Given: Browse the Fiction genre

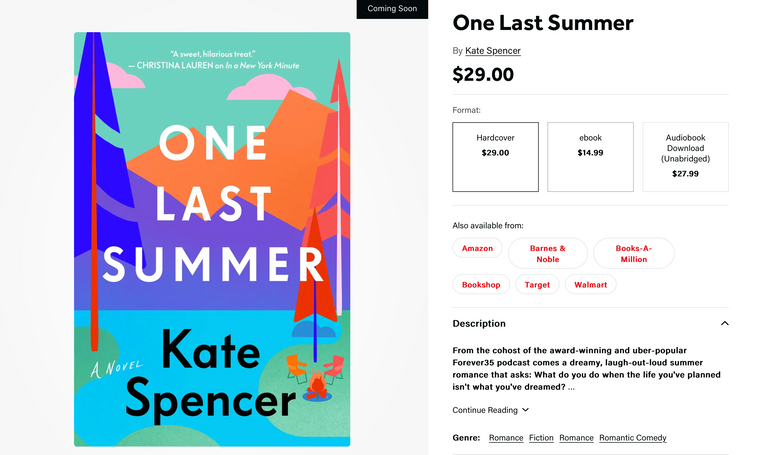Looking at the screenshot, I should click(541, 438).
